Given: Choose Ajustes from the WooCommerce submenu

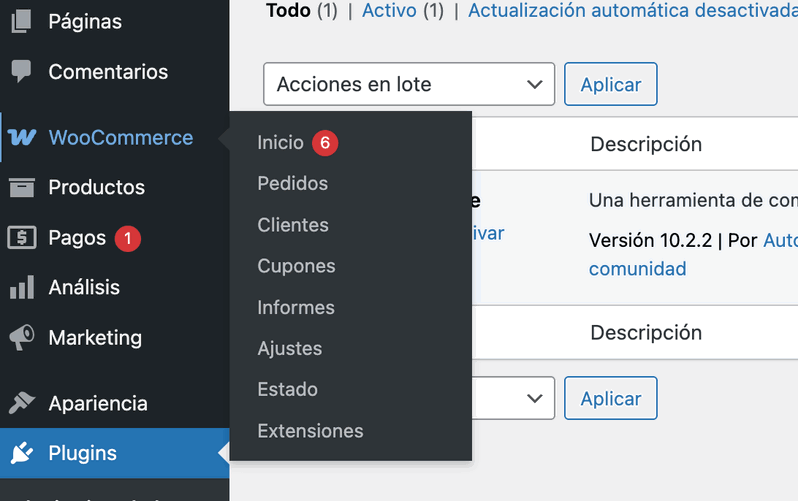Looking at the screenshot, I should point(290,349).
